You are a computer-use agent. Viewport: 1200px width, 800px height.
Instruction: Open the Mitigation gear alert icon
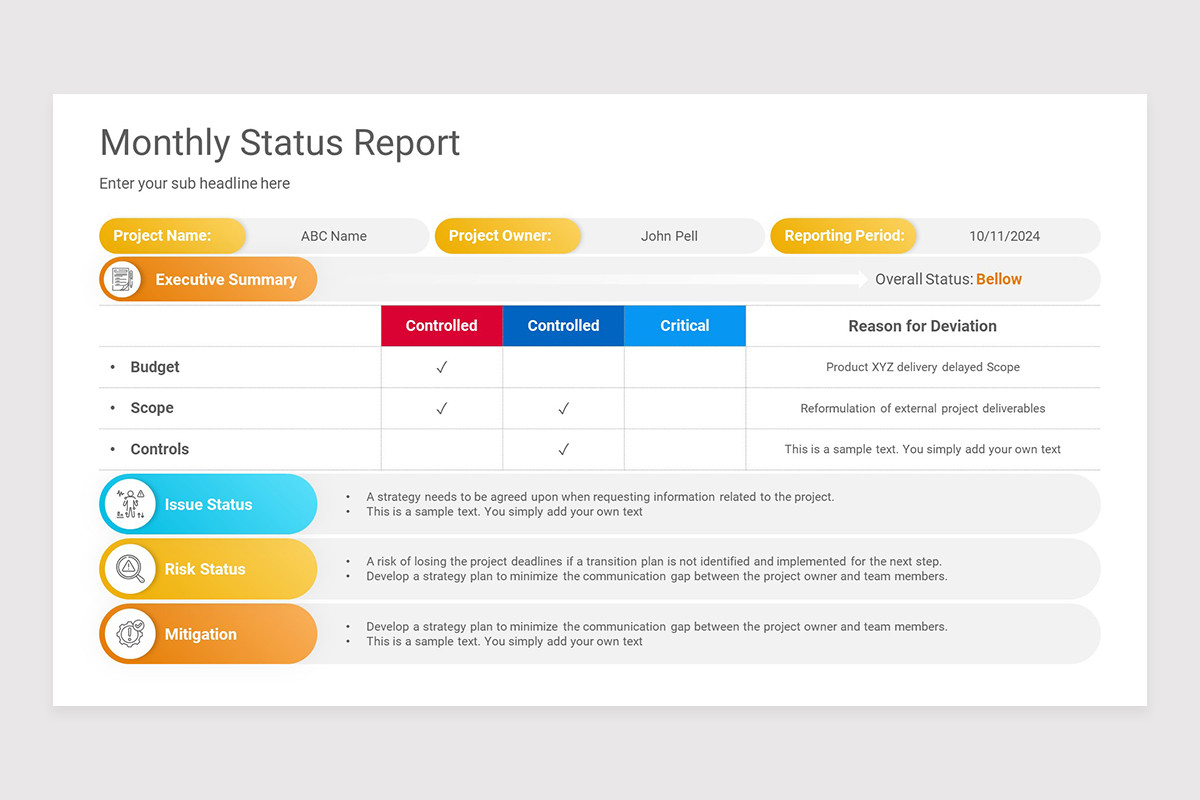pos(129,634)
